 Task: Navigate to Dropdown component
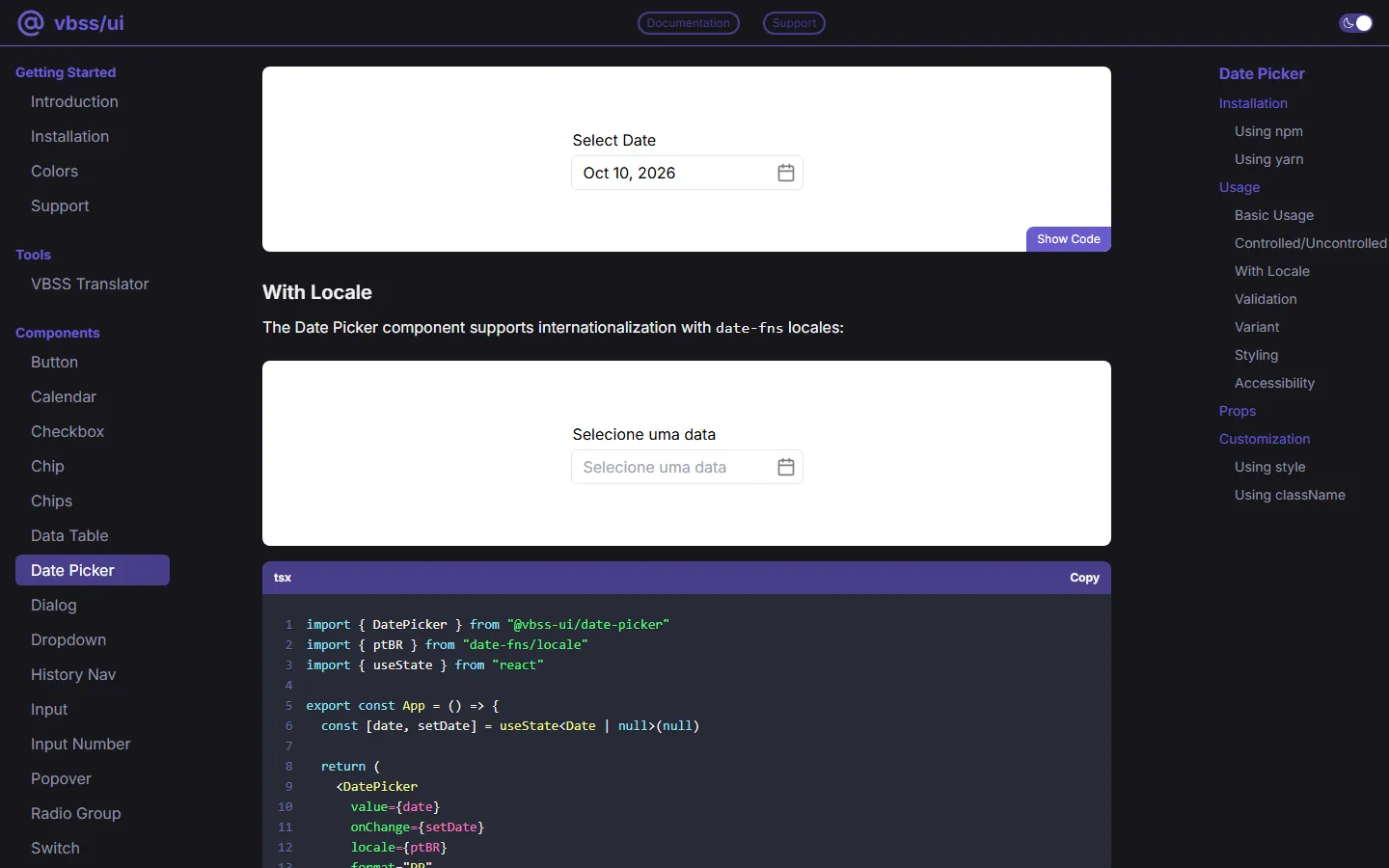coord(68,639)
